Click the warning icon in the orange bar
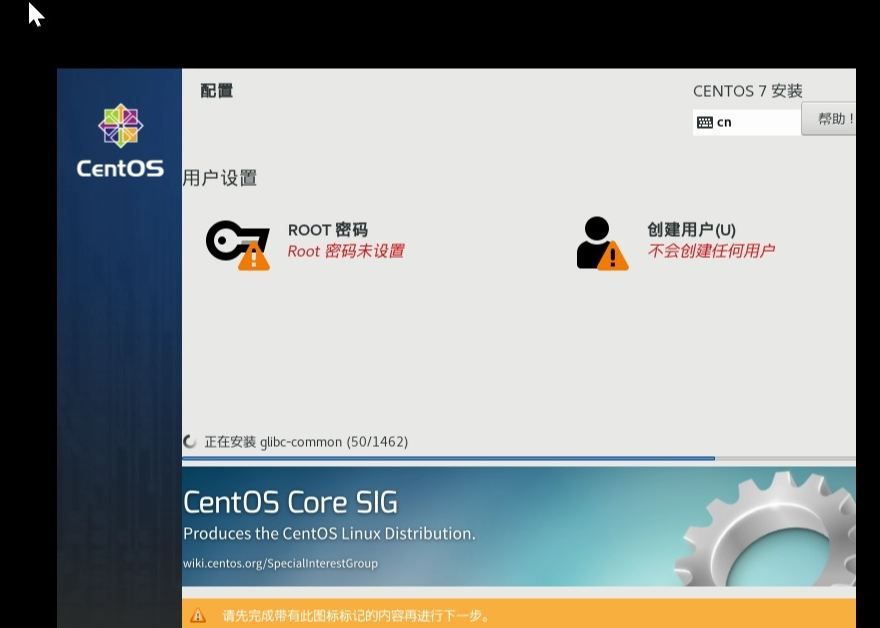The height and width of the screenshot is (628, 880). click(198, 616)
